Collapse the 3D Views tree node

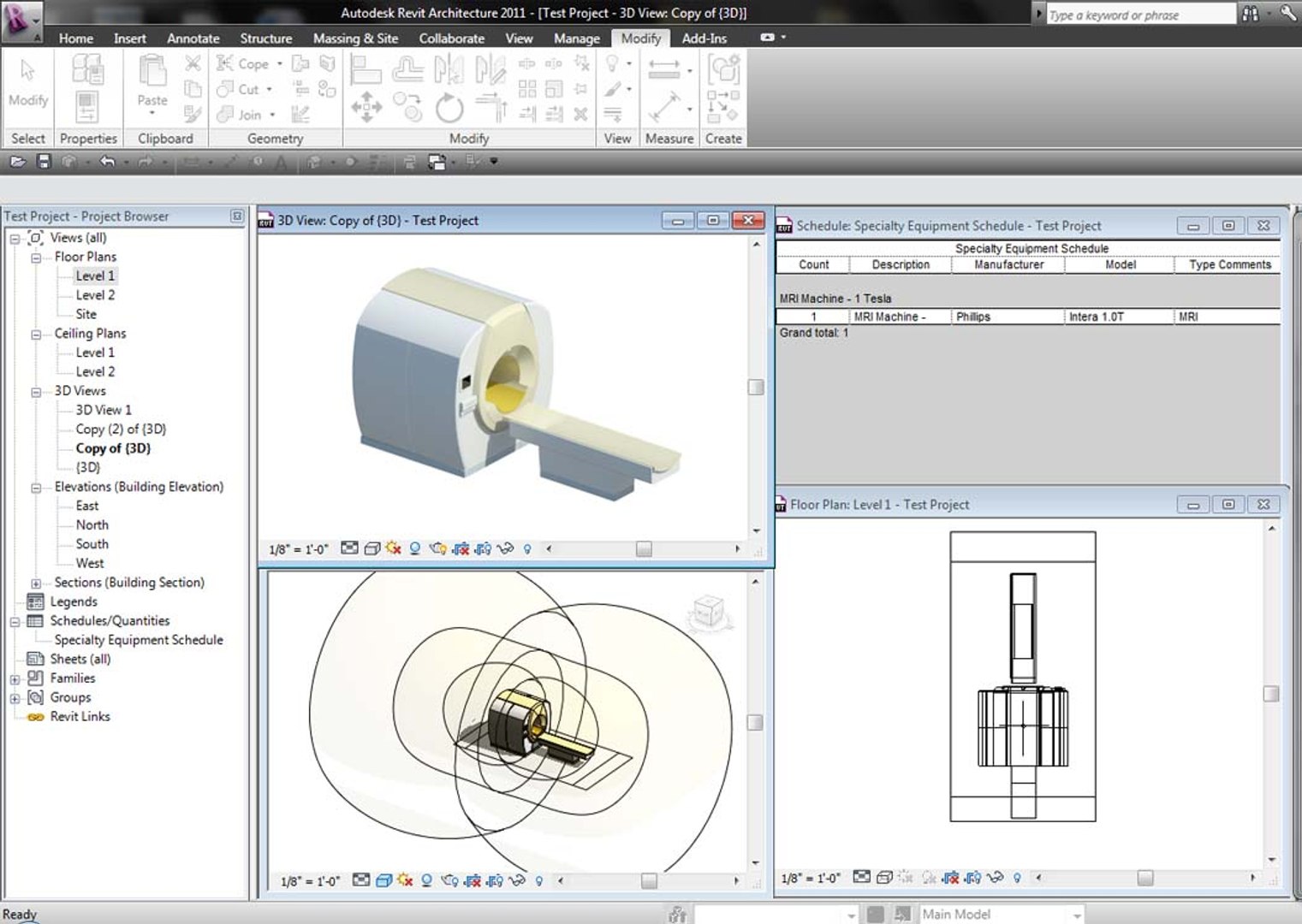36,392
